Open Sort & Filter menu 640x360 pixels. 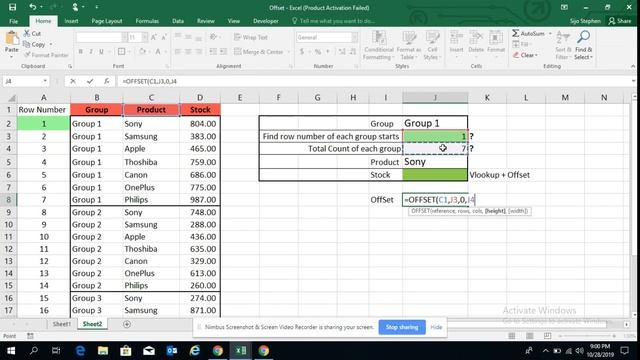pos(563,45)
